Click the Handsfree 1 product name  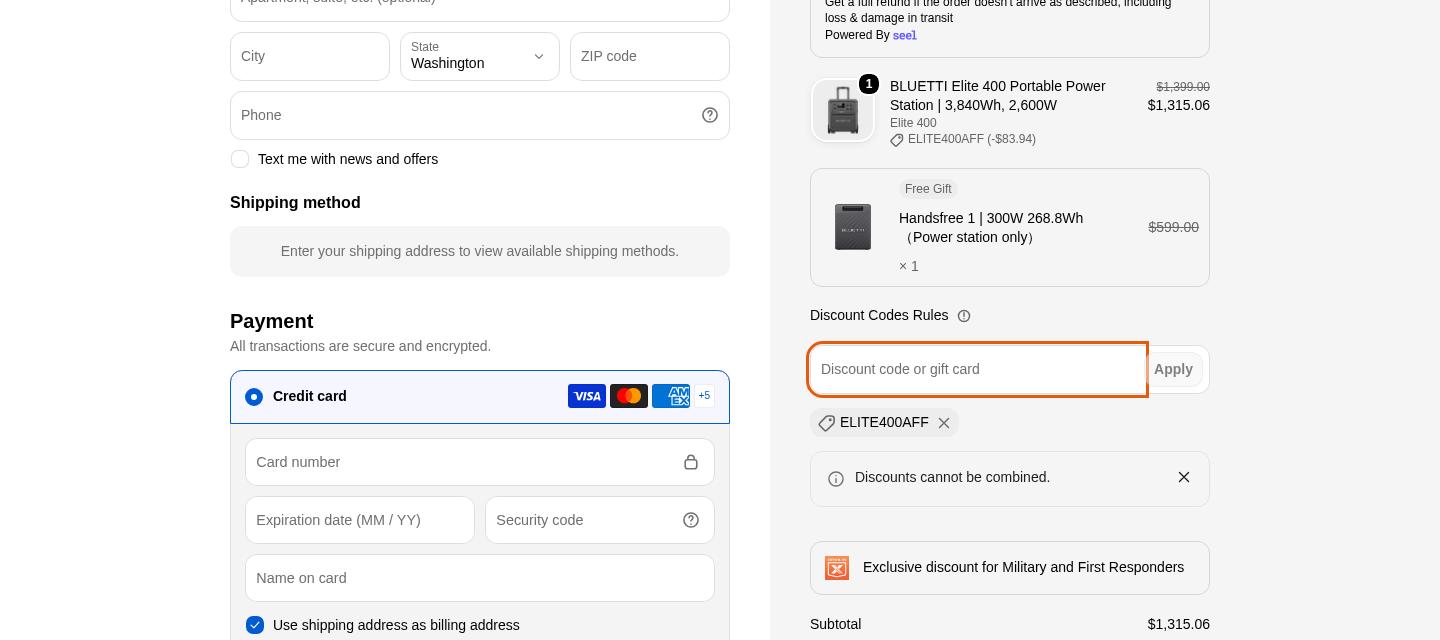pyautogui.click(x=991, y=228)
